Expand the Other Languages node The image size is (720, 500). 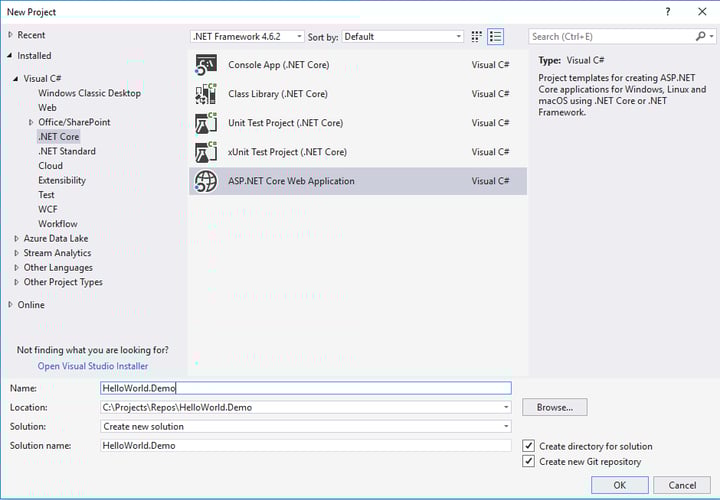[x=16, y=268]
